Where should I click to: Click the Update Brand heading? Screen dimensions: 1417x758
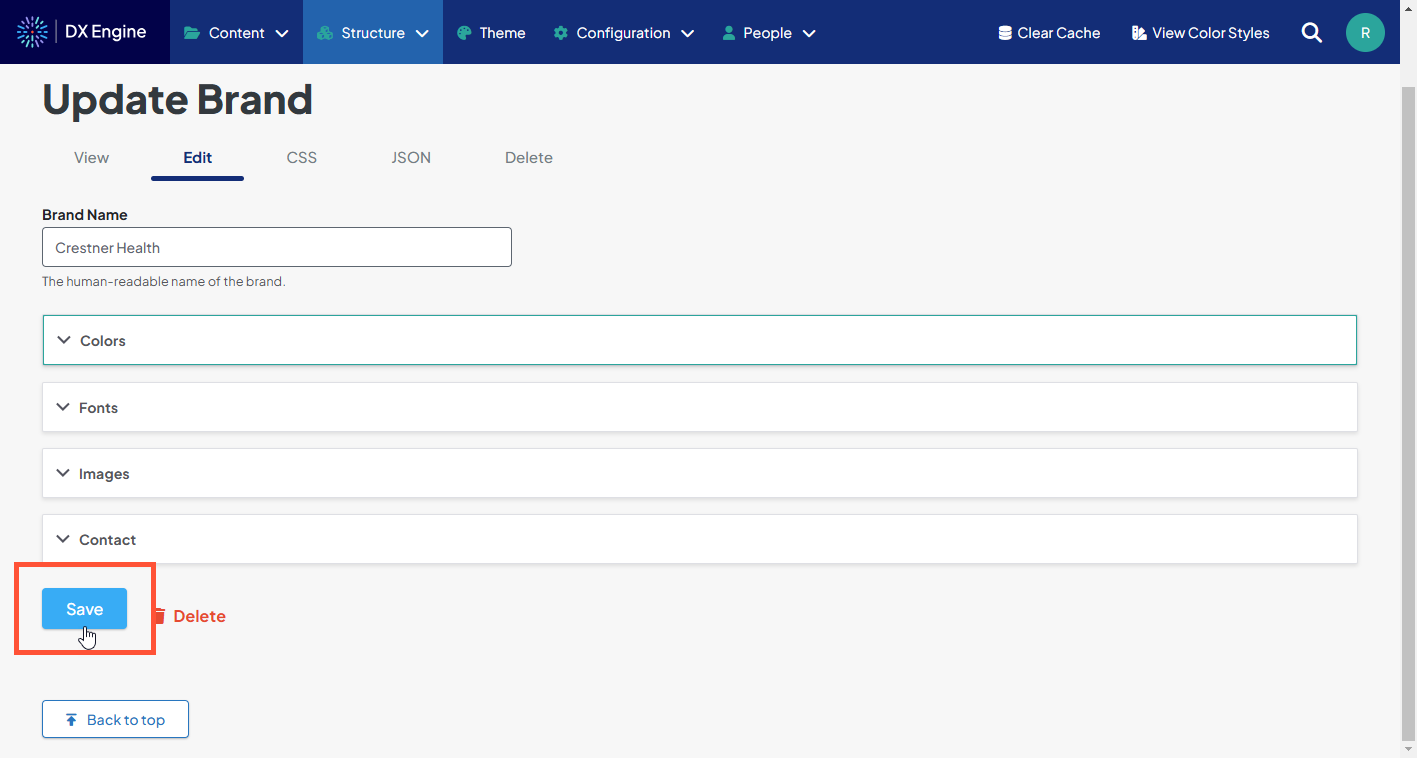177,100
